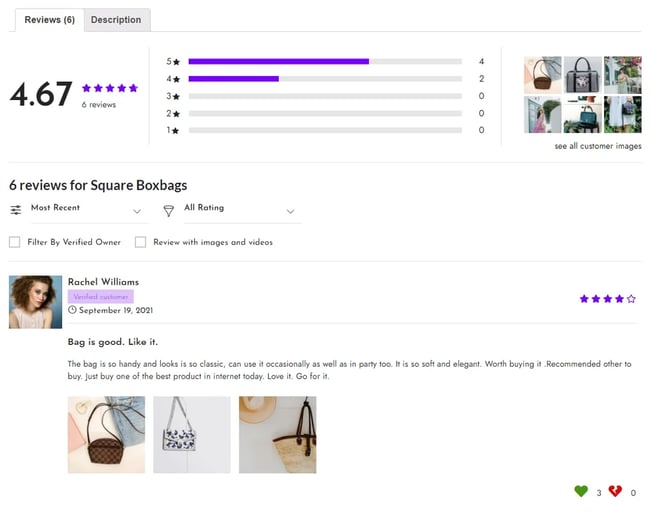Switch to the Description tab
Image resolution: width=650 pixels, height=512 pixels.
click(x=116, y=20)
